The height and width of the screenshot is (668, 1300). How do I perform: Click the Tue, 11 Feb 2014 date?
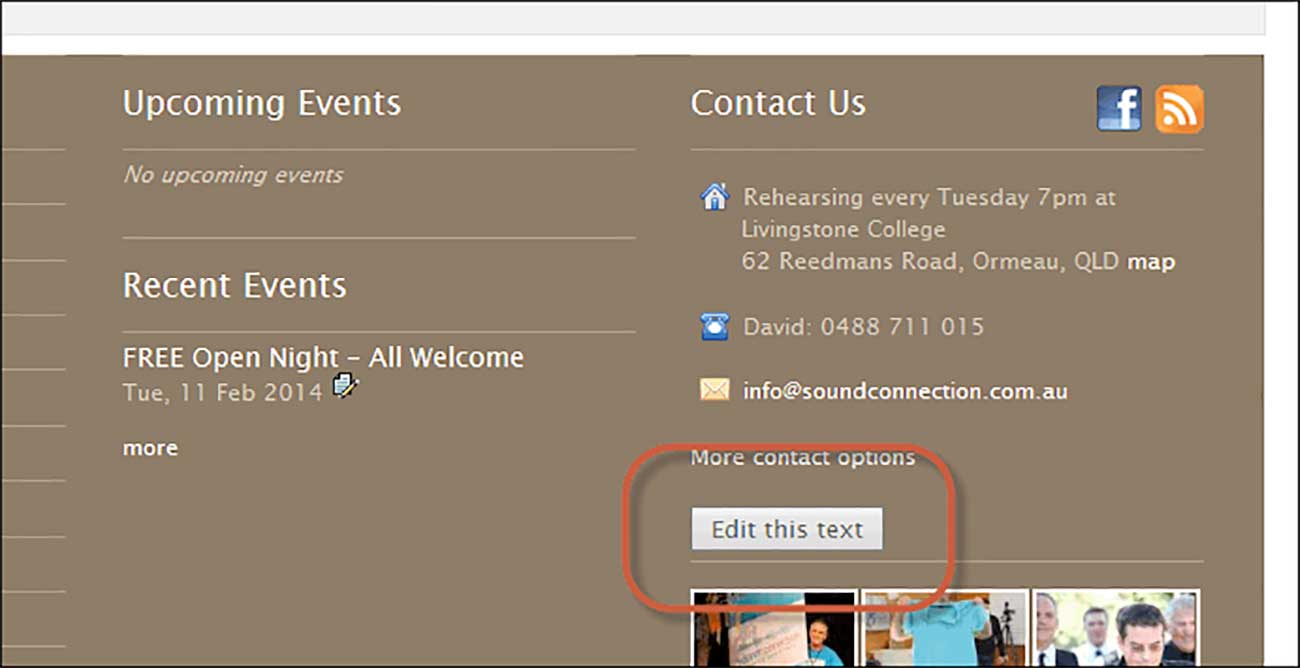pos(223,393)
